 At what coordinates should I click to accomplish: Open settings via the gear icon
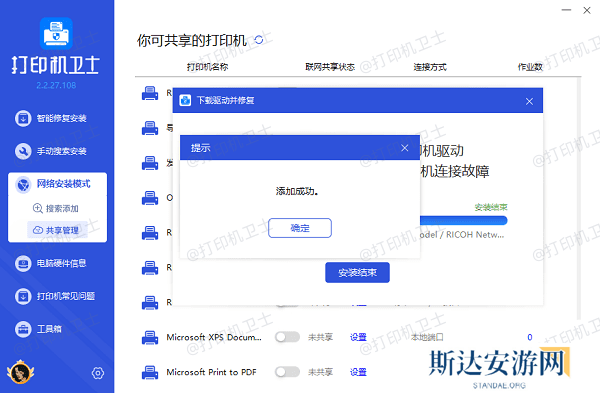coord(98,373)
